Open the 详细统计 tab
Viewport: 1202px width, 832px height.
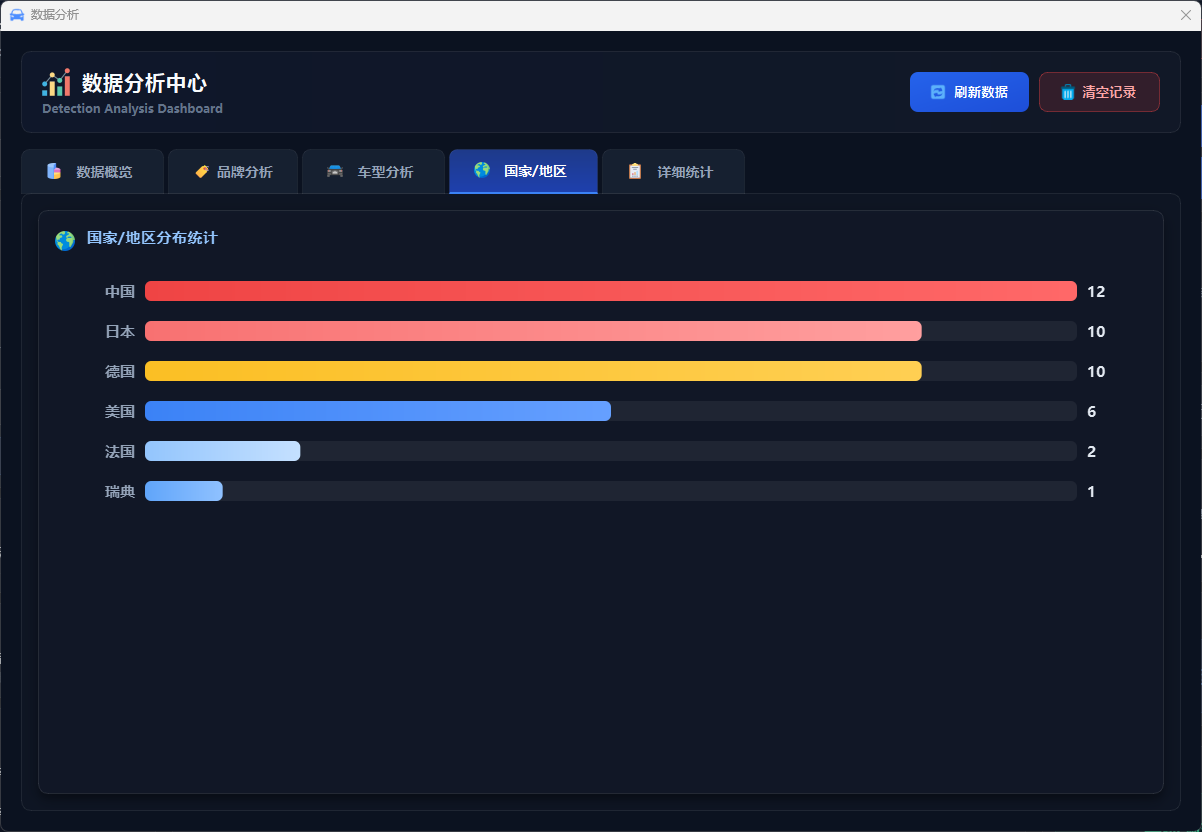[x=674, y=172]
